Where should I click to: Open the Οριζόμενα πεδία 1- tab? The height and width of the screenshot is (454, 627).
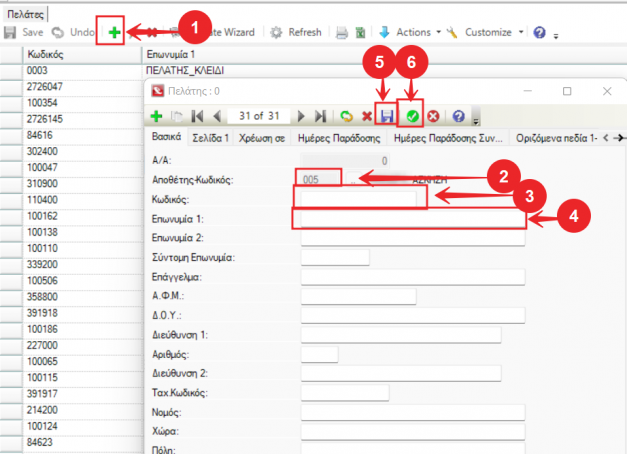point(556,138)
